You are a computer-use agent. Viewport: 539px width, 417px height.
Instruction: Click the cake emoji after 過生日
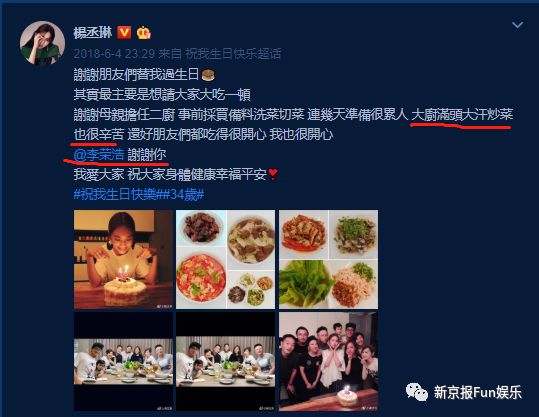coord(208,75)
